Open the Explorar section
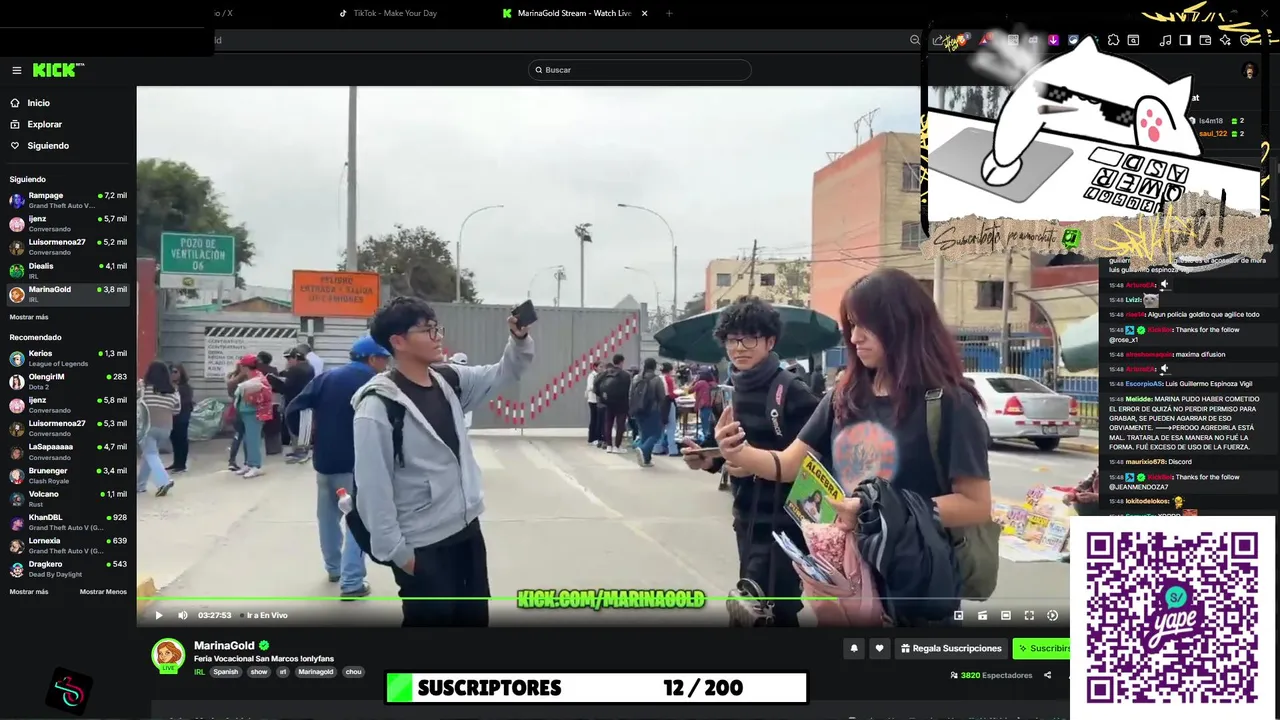This screenshot has height=720, width=1280. 44,124
